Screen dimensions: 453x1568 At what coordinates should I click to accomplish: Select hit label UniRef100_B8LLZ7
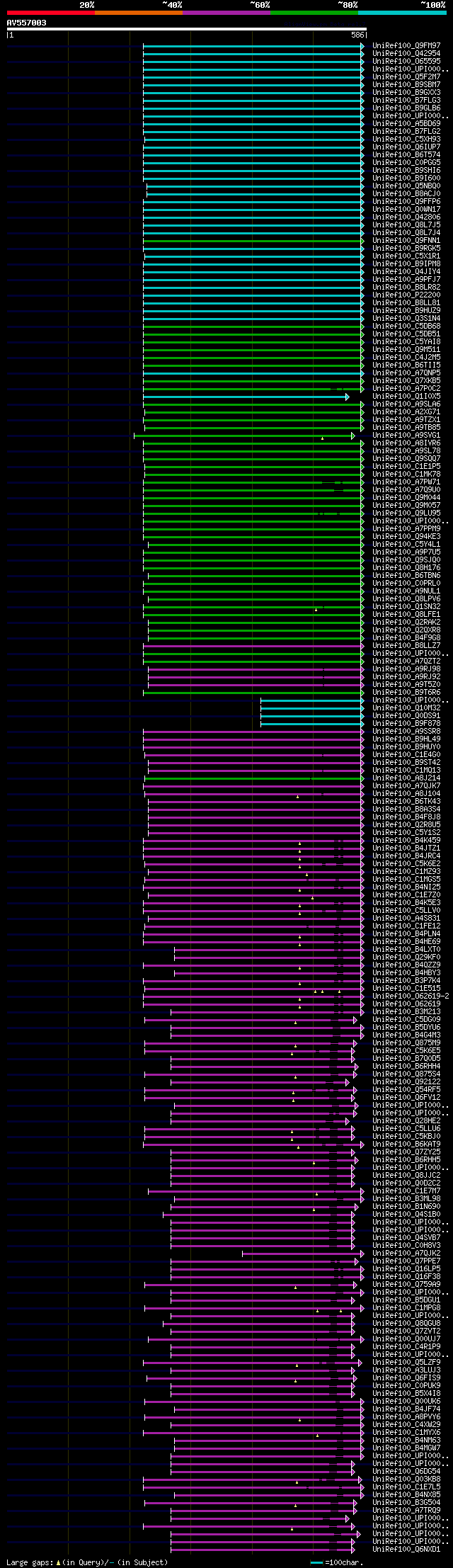pos(406,645)
